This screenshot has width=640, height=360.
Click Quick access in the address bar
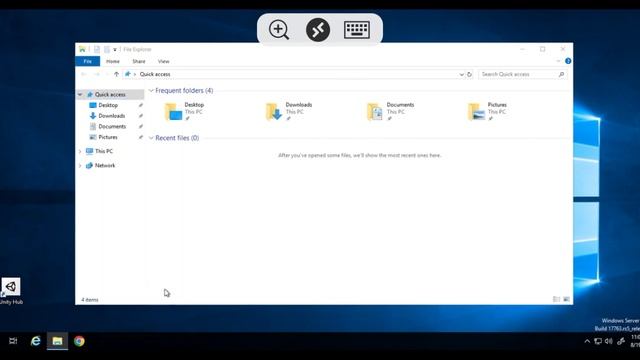(x=155, y=74)
